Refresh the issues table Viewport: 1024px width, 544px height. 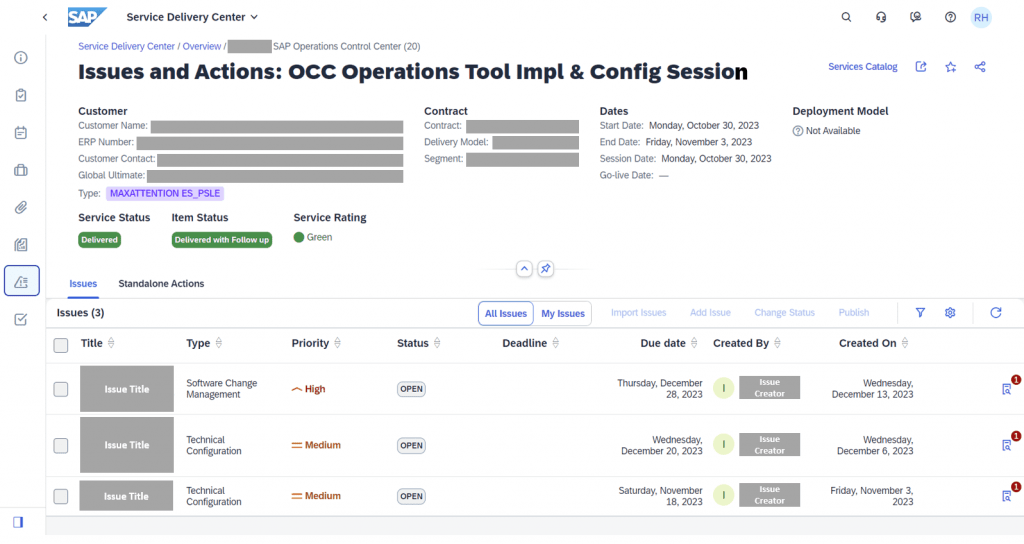pos(996,313)
